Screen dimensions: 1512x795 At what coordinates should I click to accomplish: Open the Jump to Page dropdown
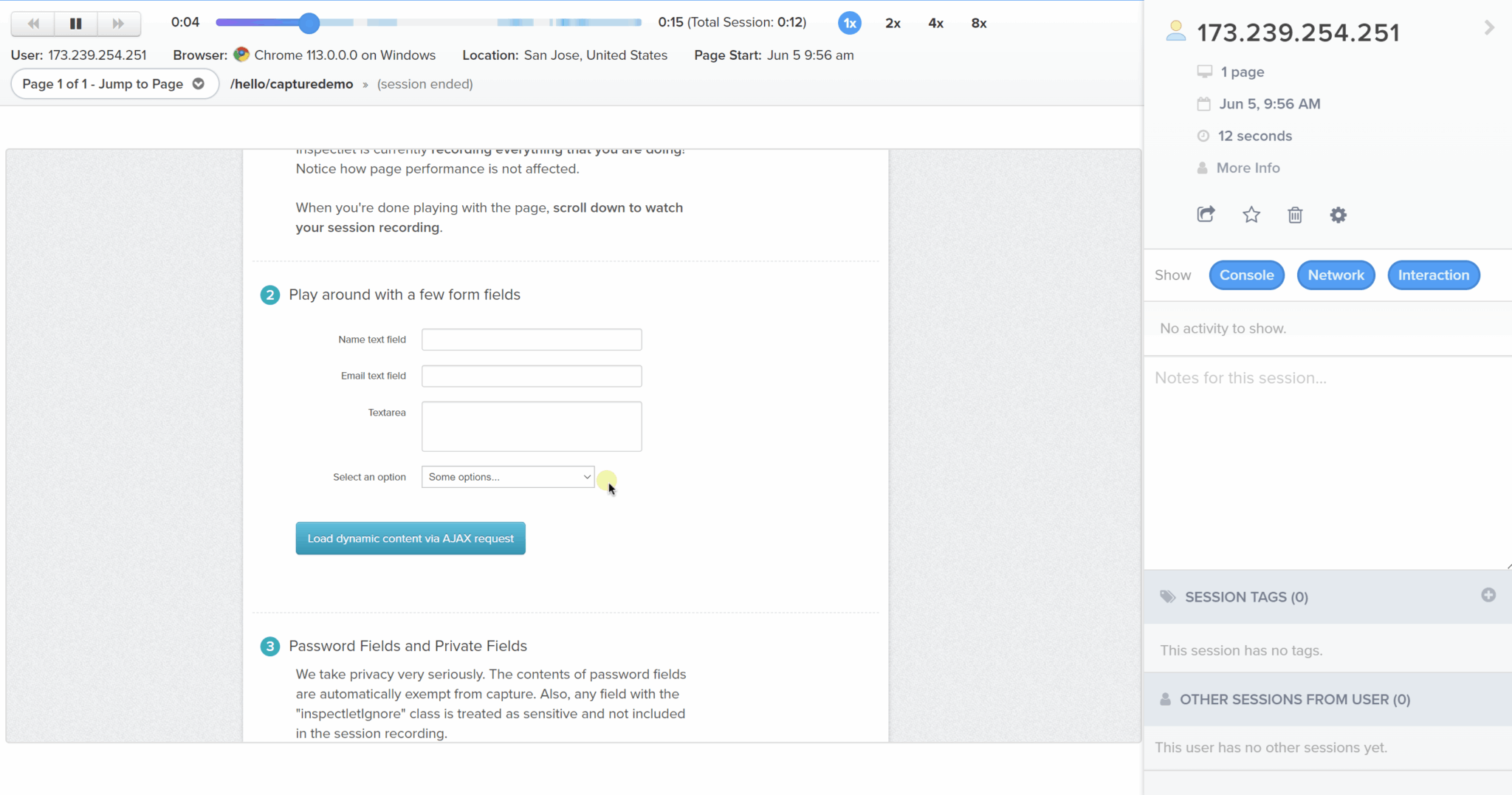(114, 83)
